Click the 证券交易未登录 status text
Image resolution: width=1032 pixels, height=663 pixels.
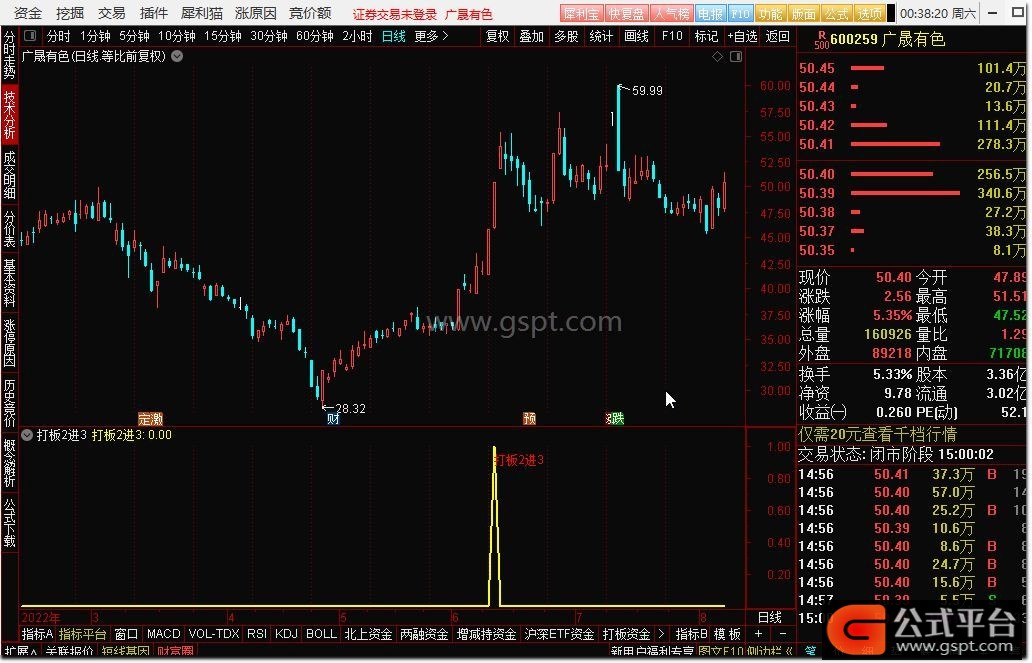coord(395,14)
